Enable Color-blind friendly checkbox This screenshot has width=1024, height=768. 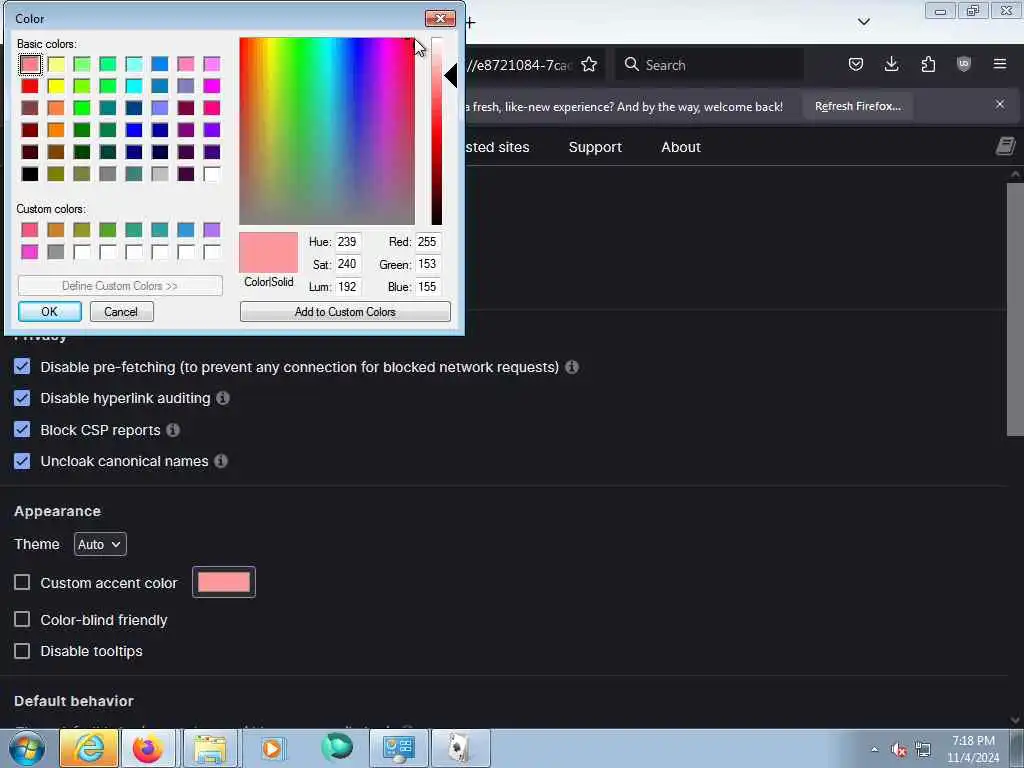(22, 619)
